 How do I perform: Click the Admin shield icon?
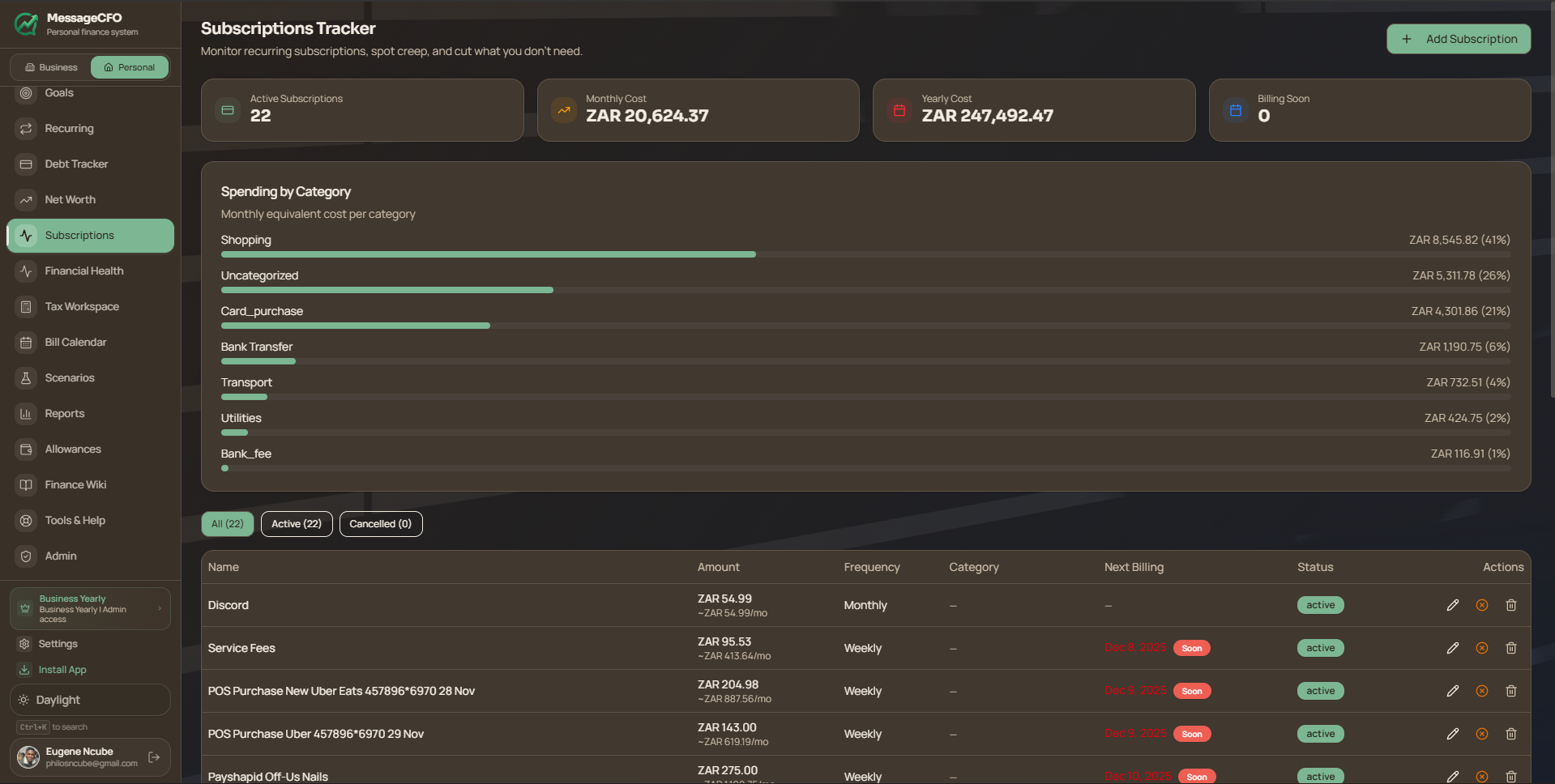tap(26, 556)
